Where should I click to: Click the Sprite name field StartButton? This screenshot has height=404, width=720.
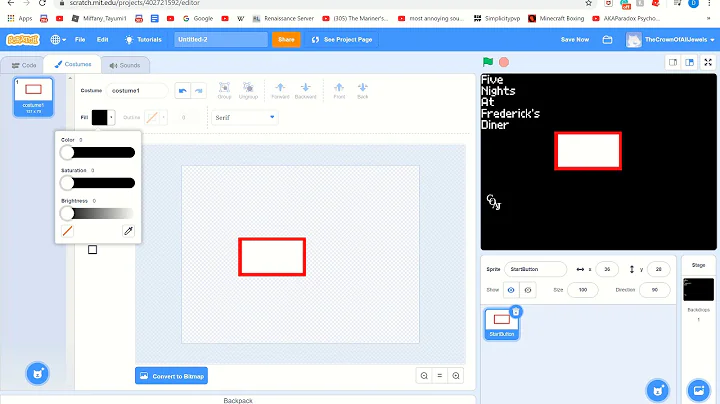535,269
